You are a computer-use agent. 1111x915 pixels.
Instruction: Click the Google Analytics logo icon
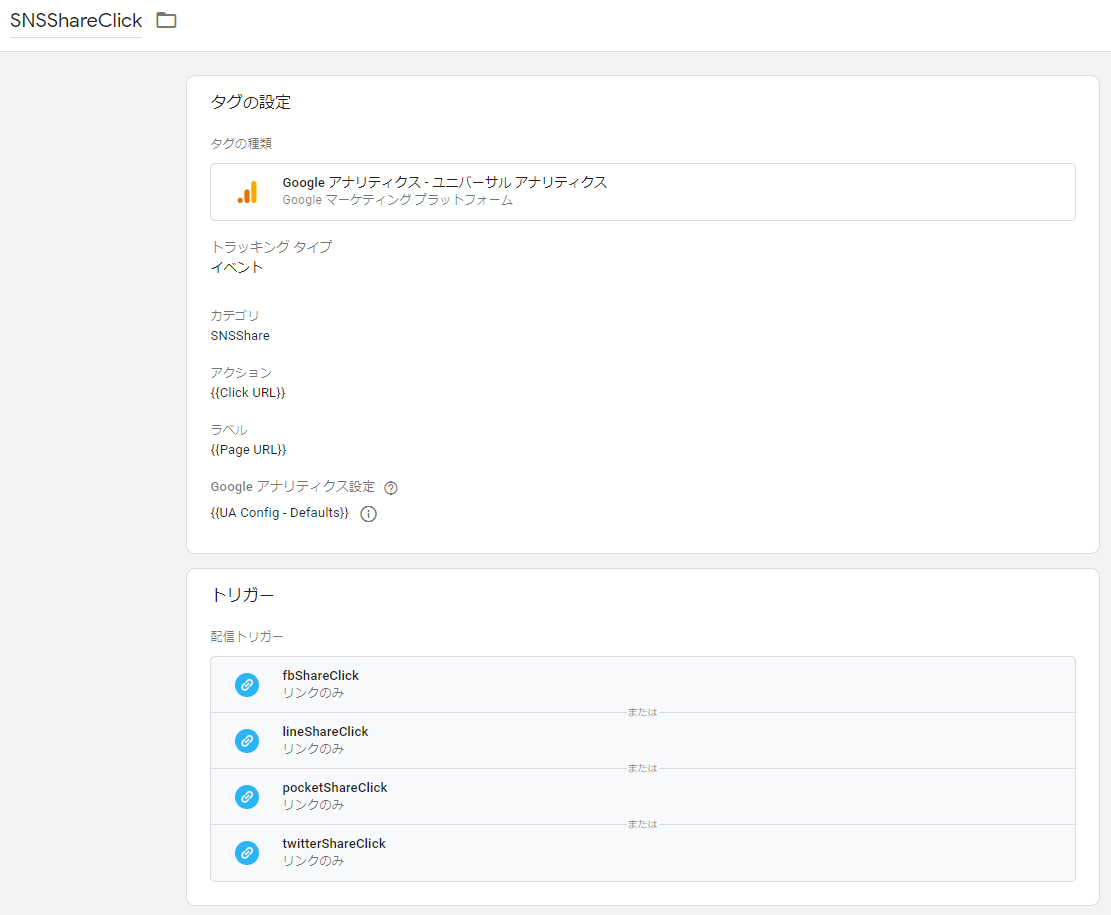(x=247, y=192)
